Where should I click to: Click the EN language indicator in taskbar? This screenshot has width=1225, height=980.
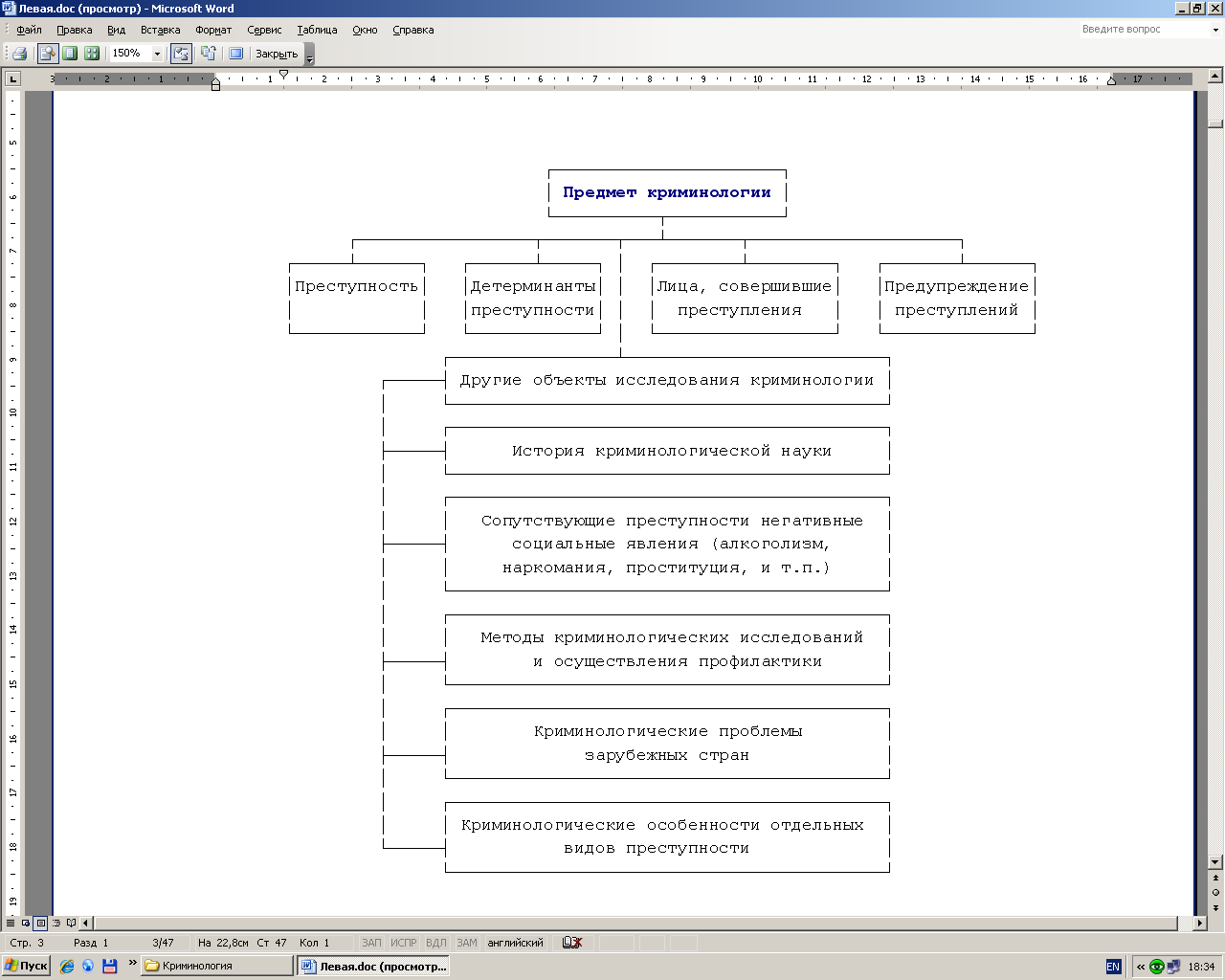tap(1113, 967)
